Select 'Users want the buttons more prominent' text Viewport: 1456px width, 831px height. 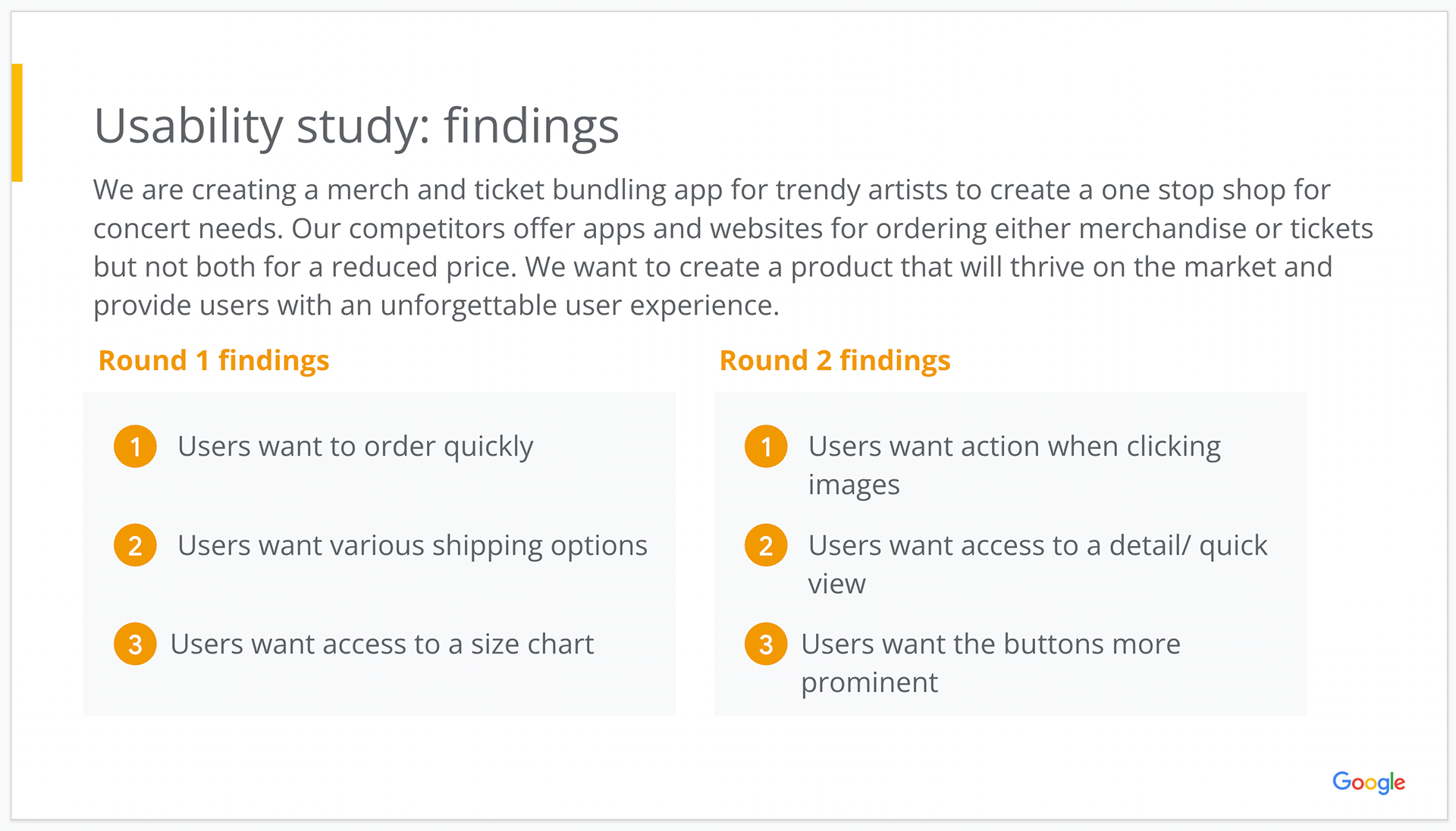click(x=990, y=663)
